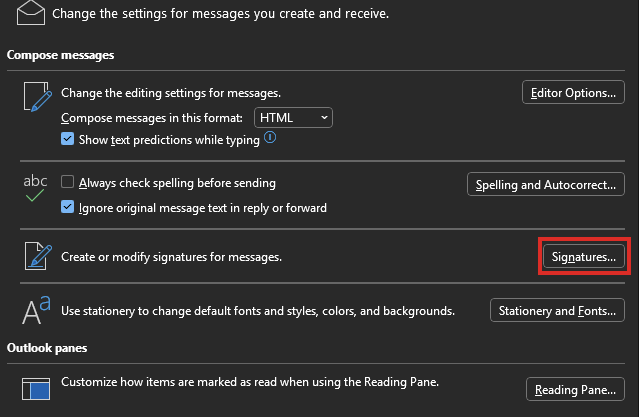Click the abc spelling checkmark icon
639x417 pixels.
[36, 189]
